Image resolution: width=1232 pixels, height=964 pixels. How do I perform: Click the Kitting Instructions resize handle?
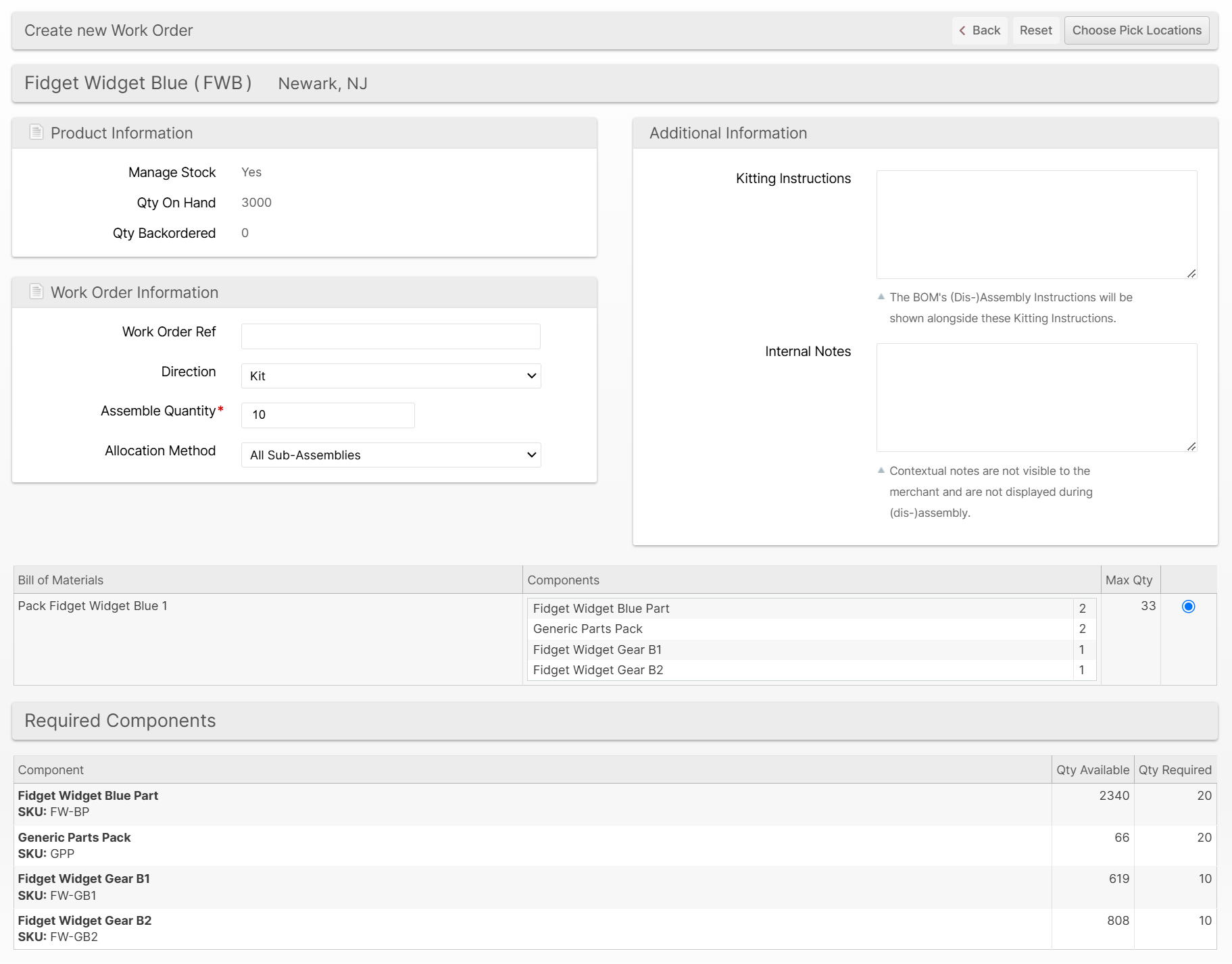point(1191,274)
